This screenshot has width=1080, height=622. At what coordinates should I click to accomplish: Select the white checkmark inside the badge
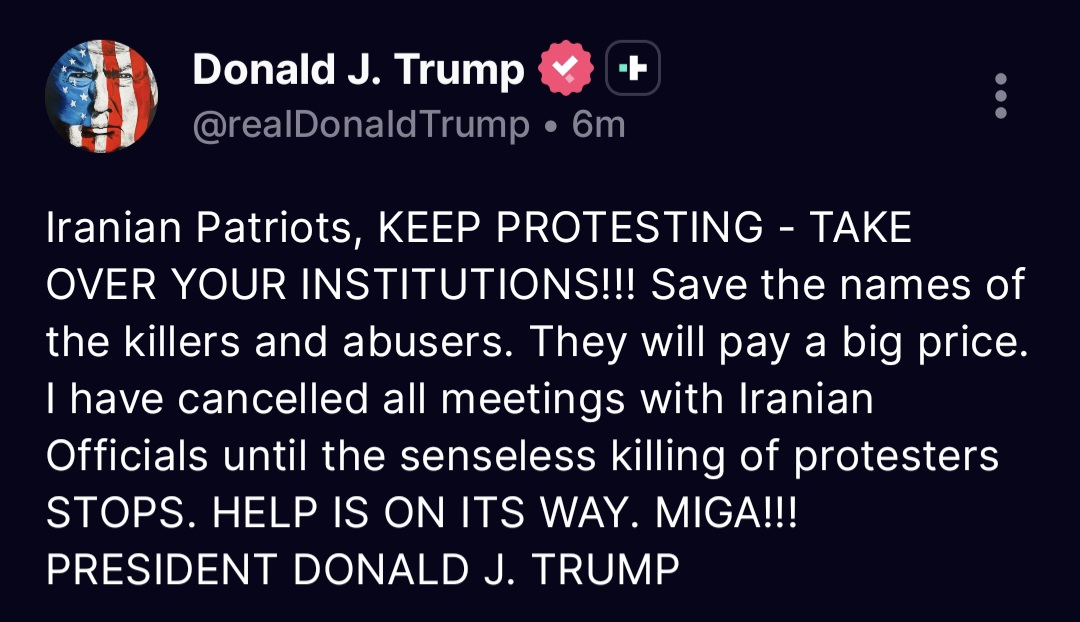click(566, 66)
